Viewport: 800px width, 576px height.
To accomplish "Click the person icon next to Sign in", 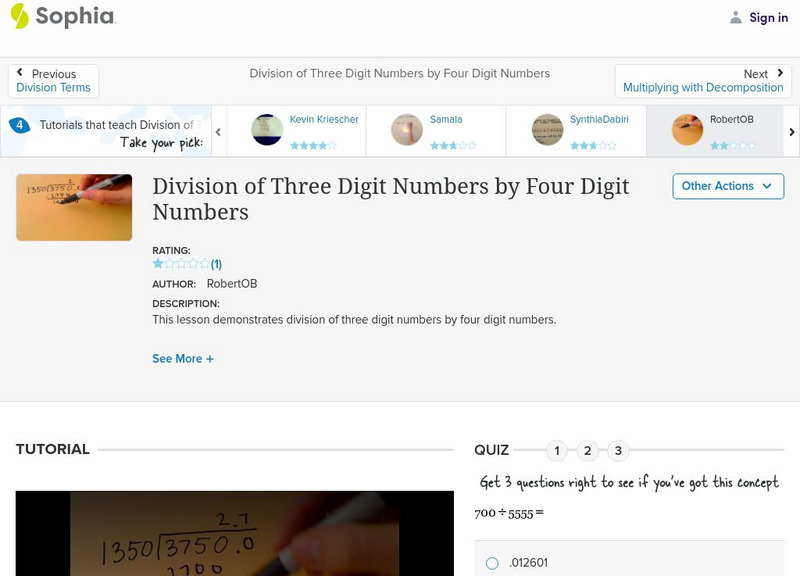I will [737, 16].
